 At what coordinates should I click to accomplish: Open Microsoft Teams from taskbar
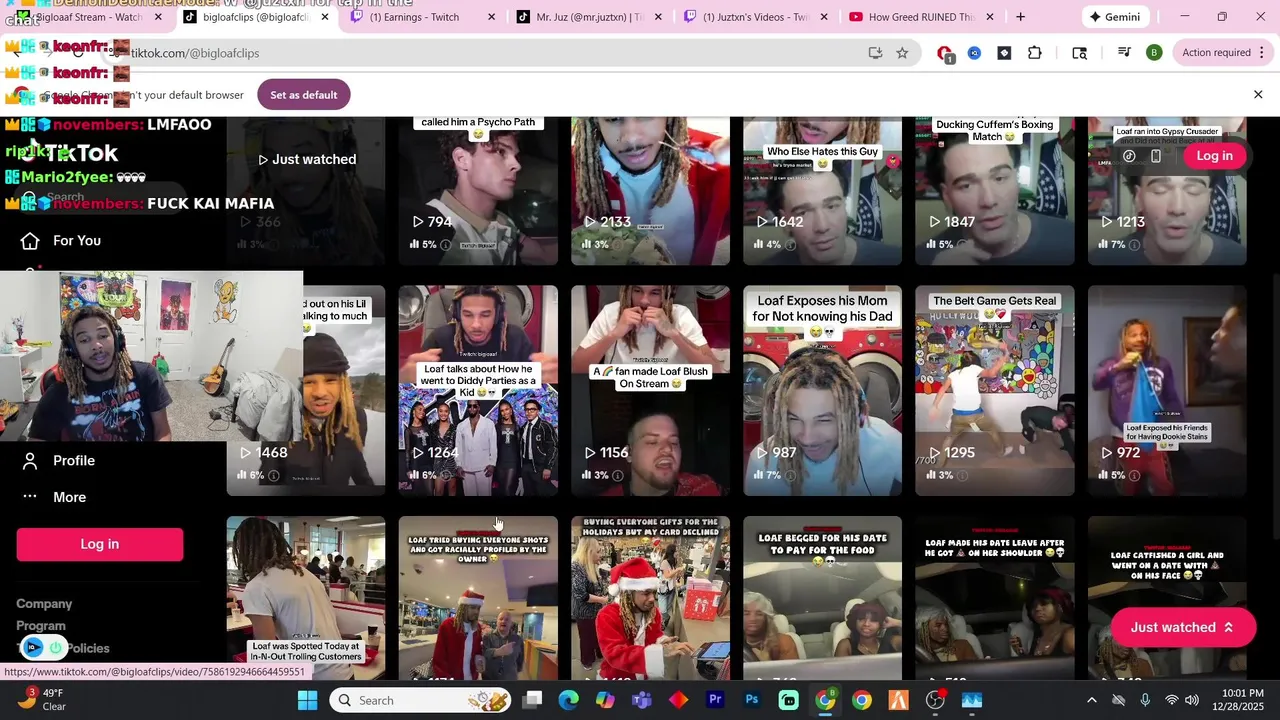(641, 700)
